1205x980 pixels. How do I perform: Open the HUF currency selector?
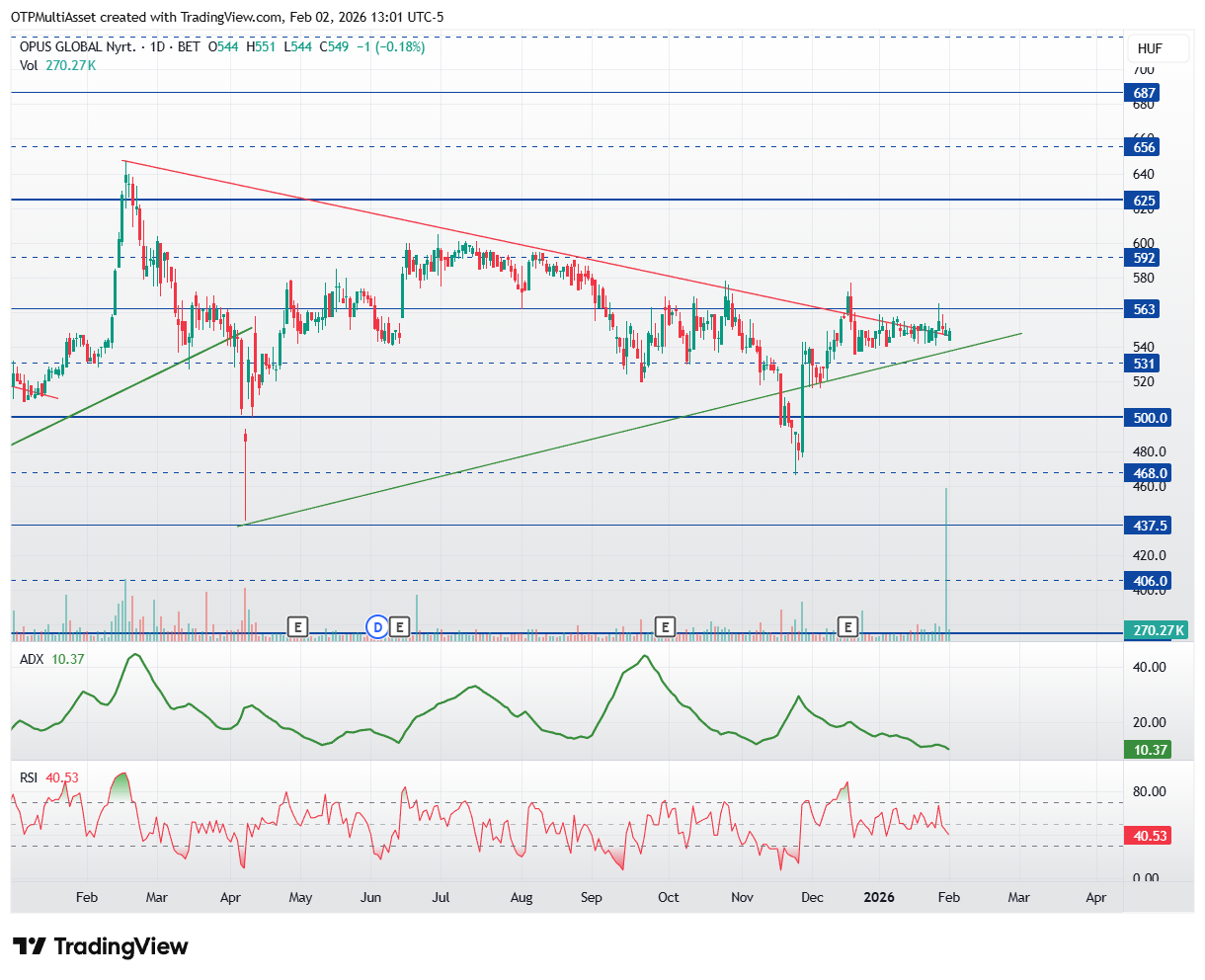[1150, 48]
